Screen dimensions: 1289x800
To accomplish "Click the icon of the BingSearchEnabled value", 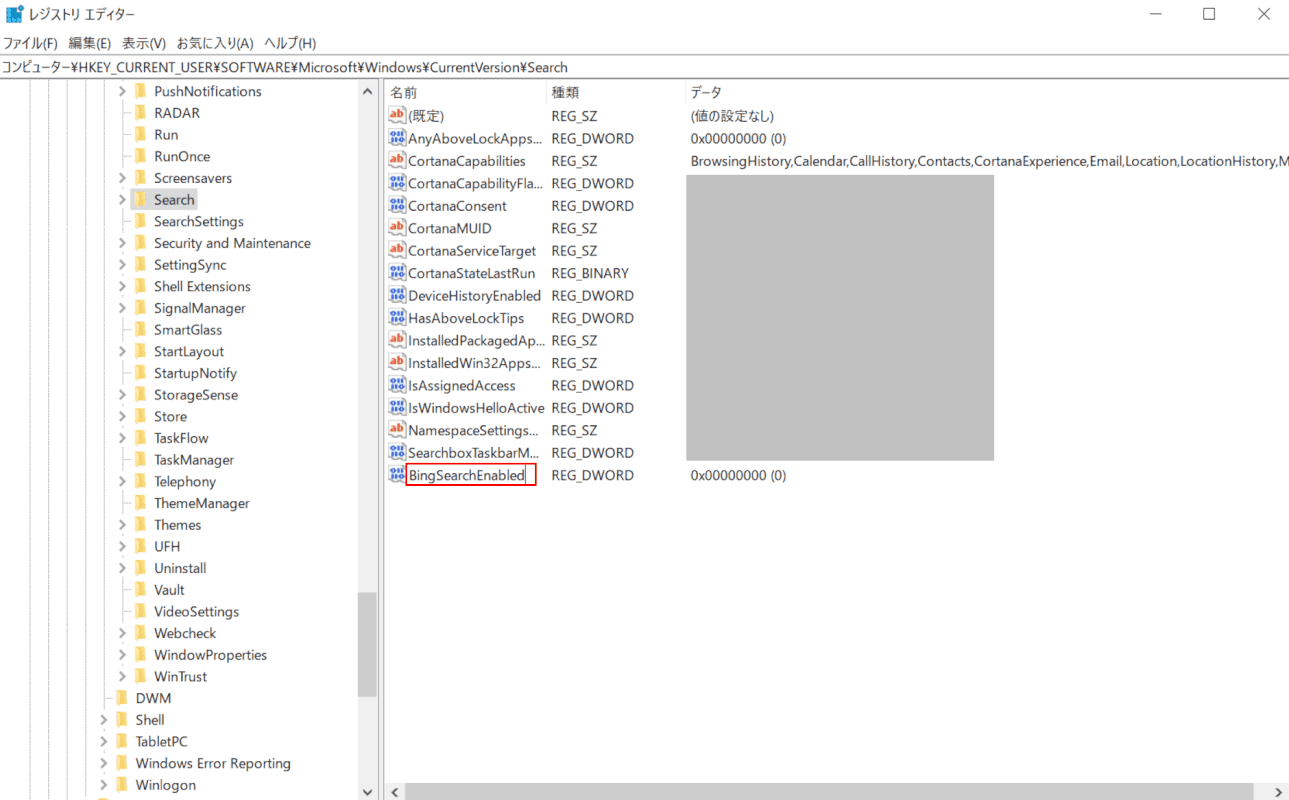I will (x=397, y=475).
